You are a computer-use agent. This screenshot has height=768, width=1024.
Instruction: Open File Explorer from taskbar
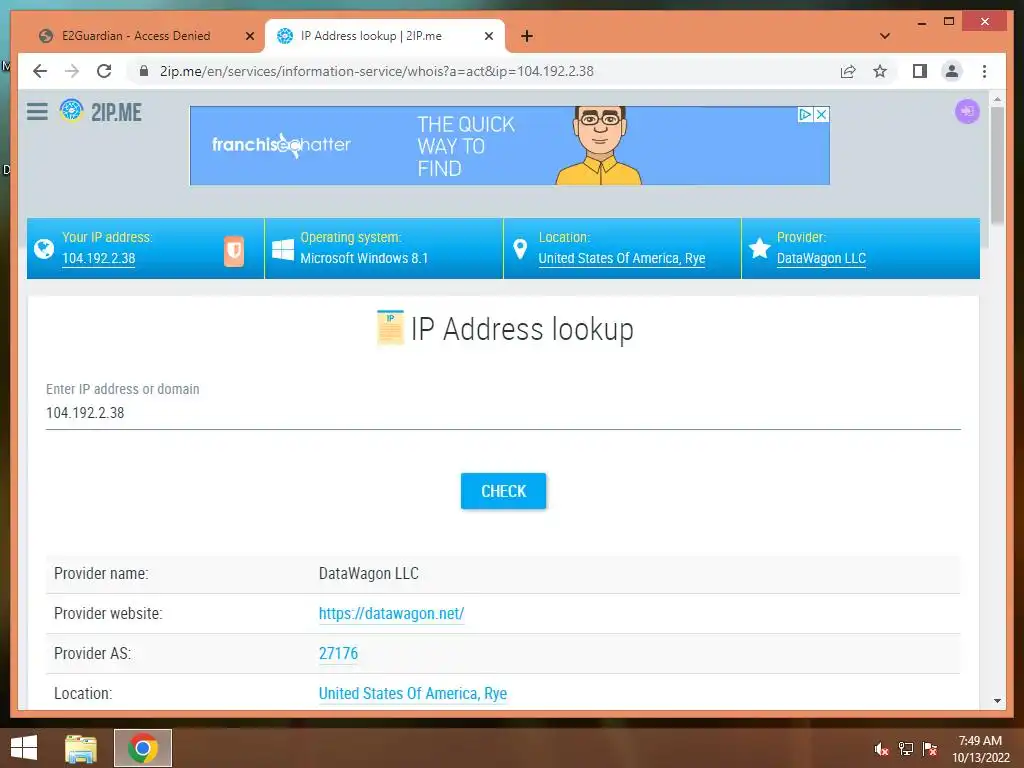pos(81,748)
